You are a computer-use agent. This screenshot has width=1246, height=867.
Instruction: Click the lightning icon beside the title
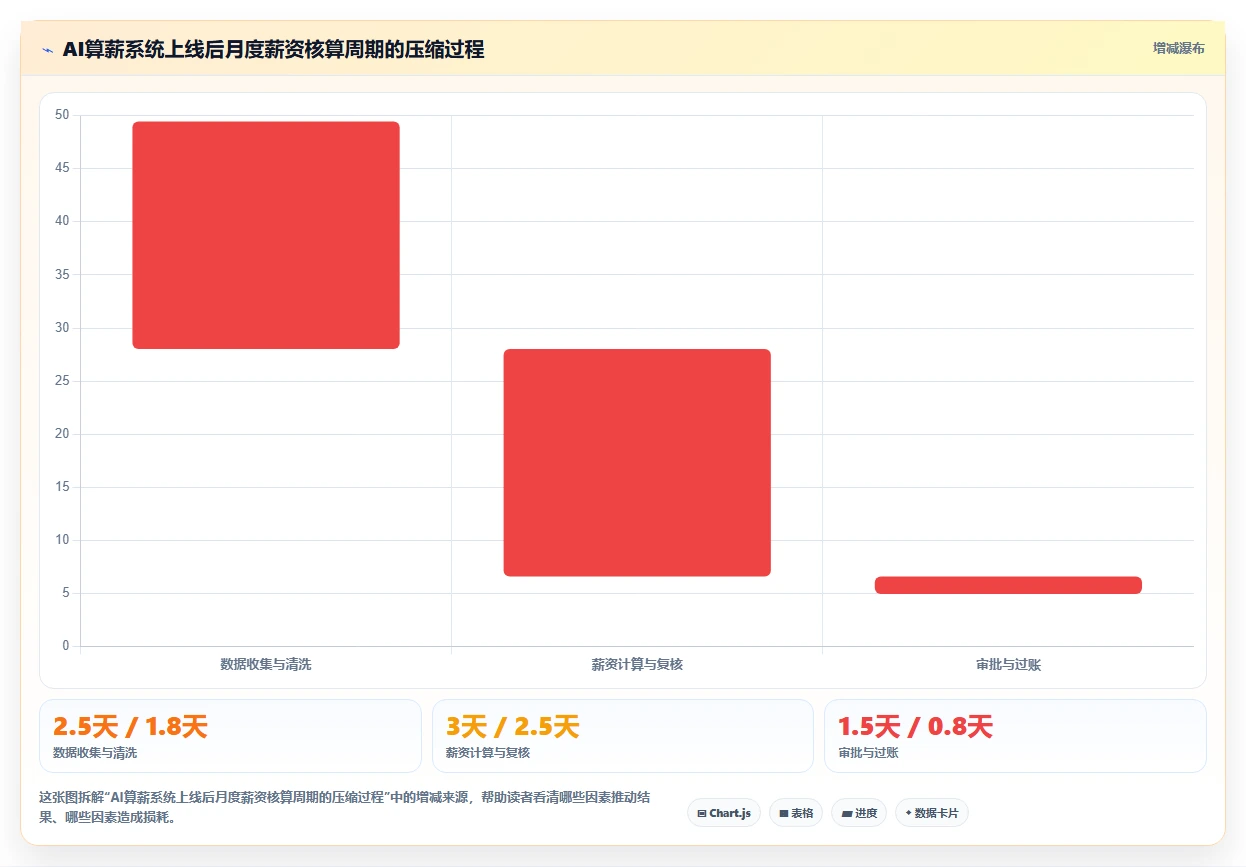(47, 50)
